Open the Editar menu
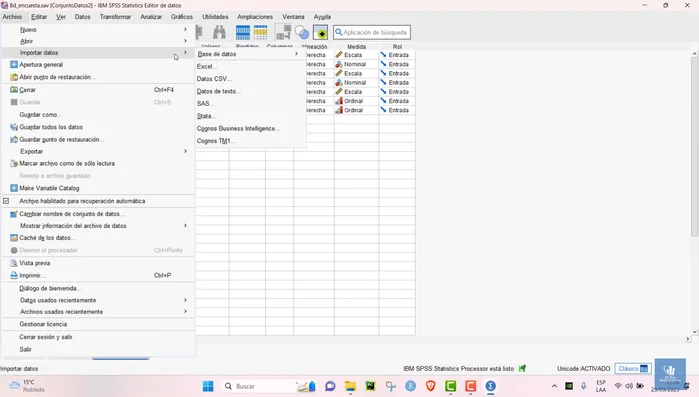This screenshot has height=397, width=699. [x=39, y=16]
